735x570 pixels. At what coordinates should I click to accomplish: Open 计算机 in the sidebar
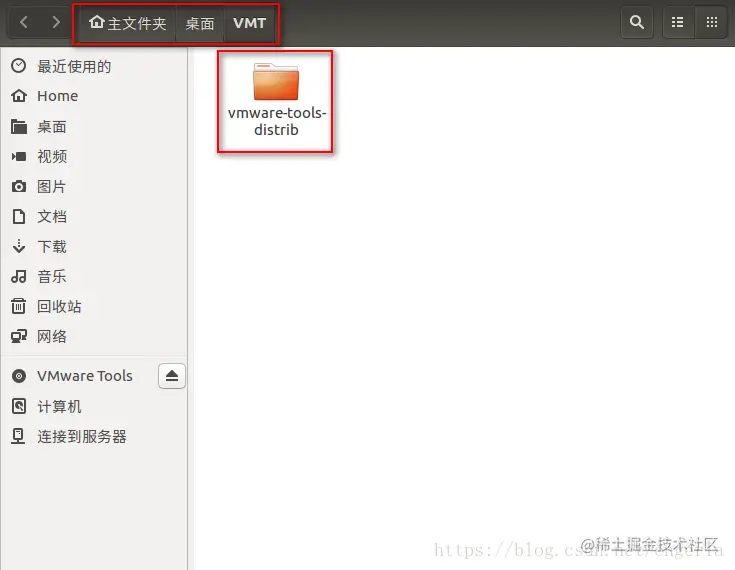pyautogui.click(x=94, y=406)
